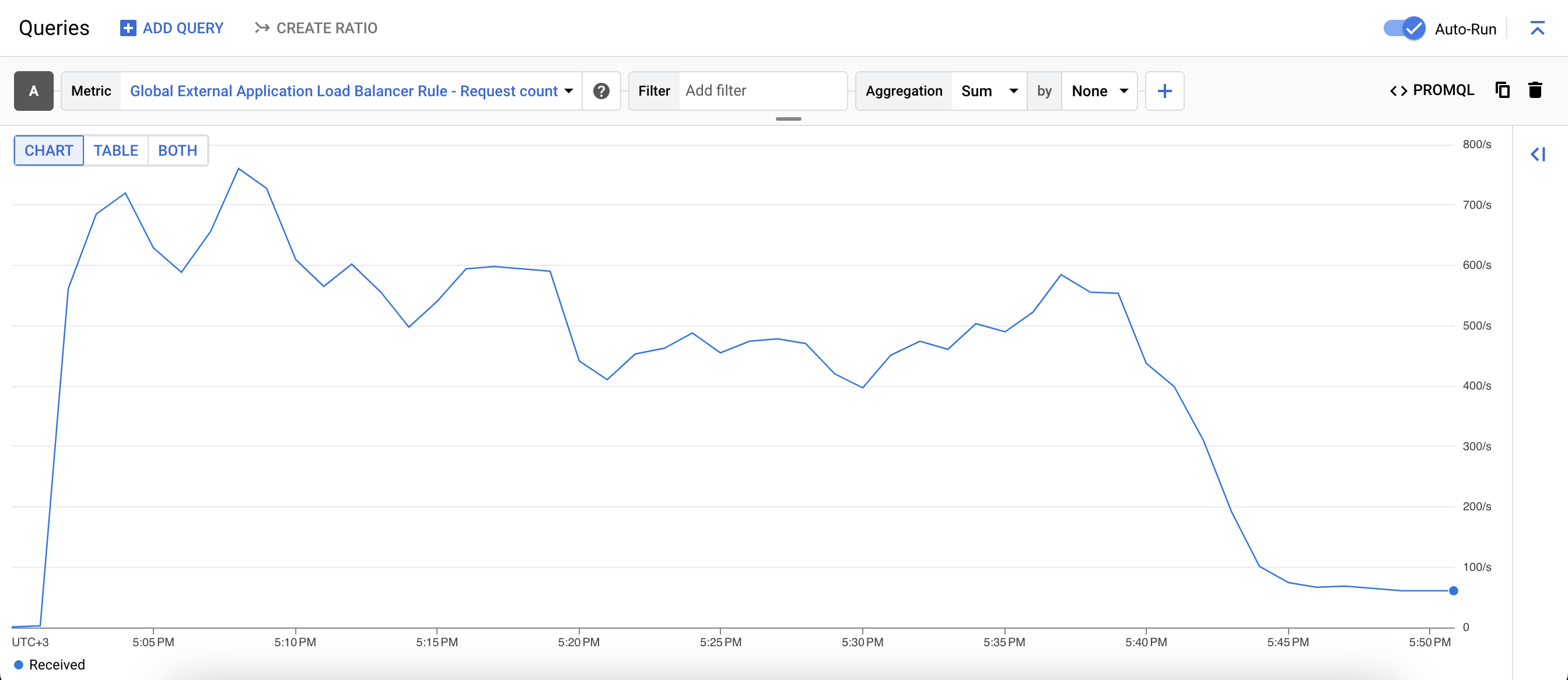1568x680 pixels.
Task: Select the BOTH chart and table view
Action: (x=176, y=150)
